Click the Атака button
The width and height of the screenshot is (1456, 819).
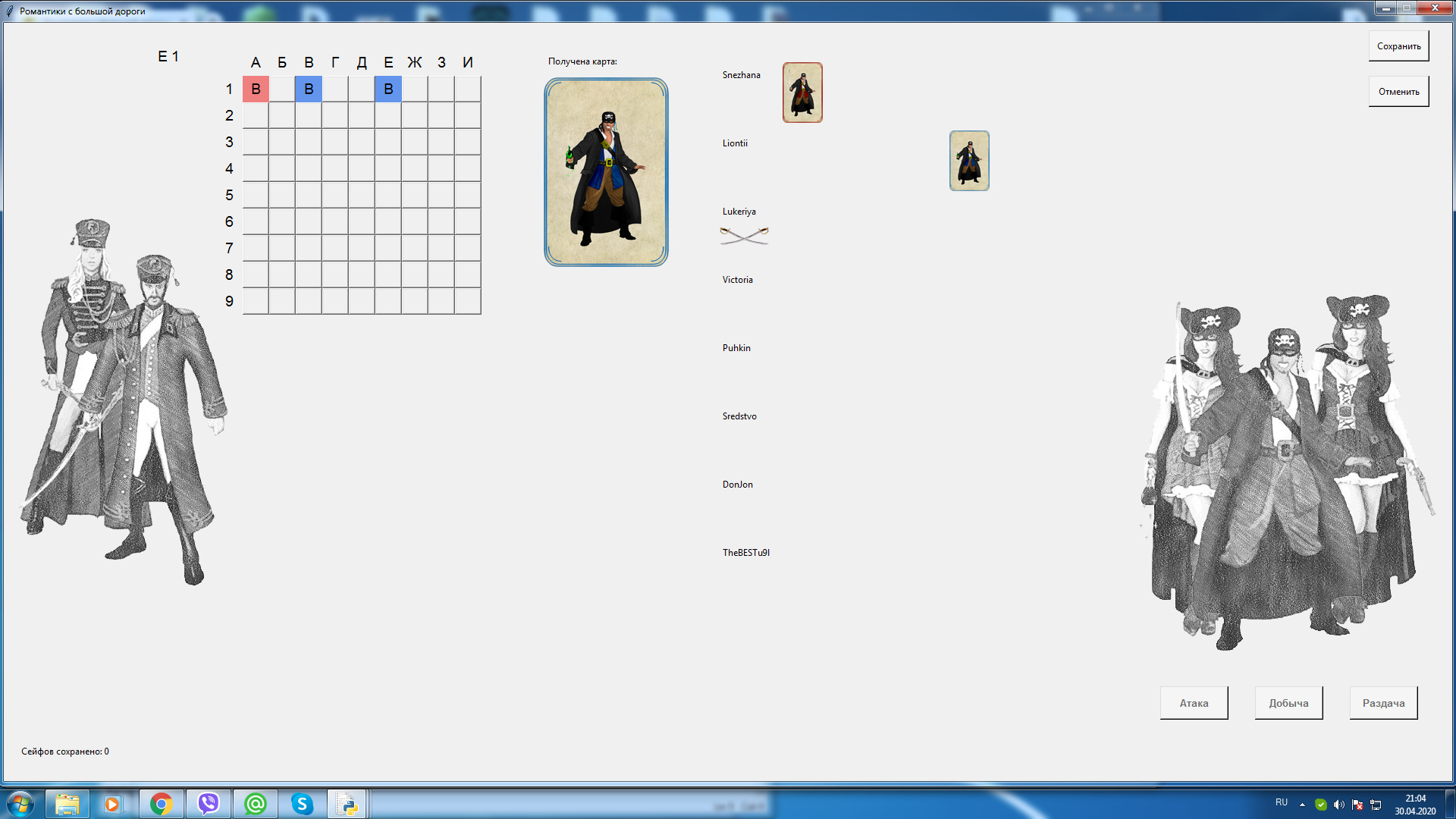coord(1194,703)
